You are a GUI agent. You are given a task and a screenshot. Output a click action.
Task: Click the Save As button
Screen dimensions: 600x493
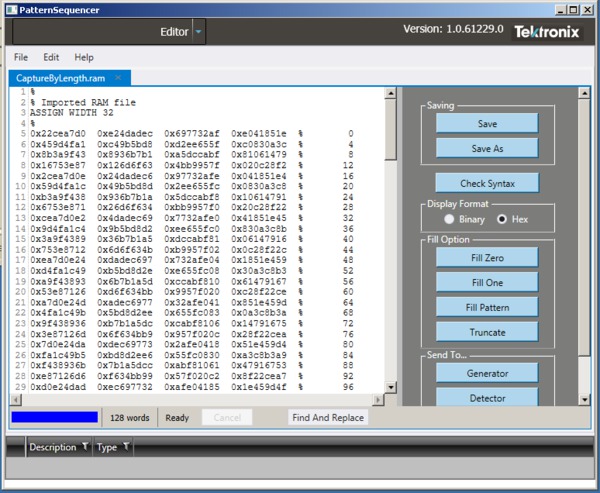click(487, 148)
